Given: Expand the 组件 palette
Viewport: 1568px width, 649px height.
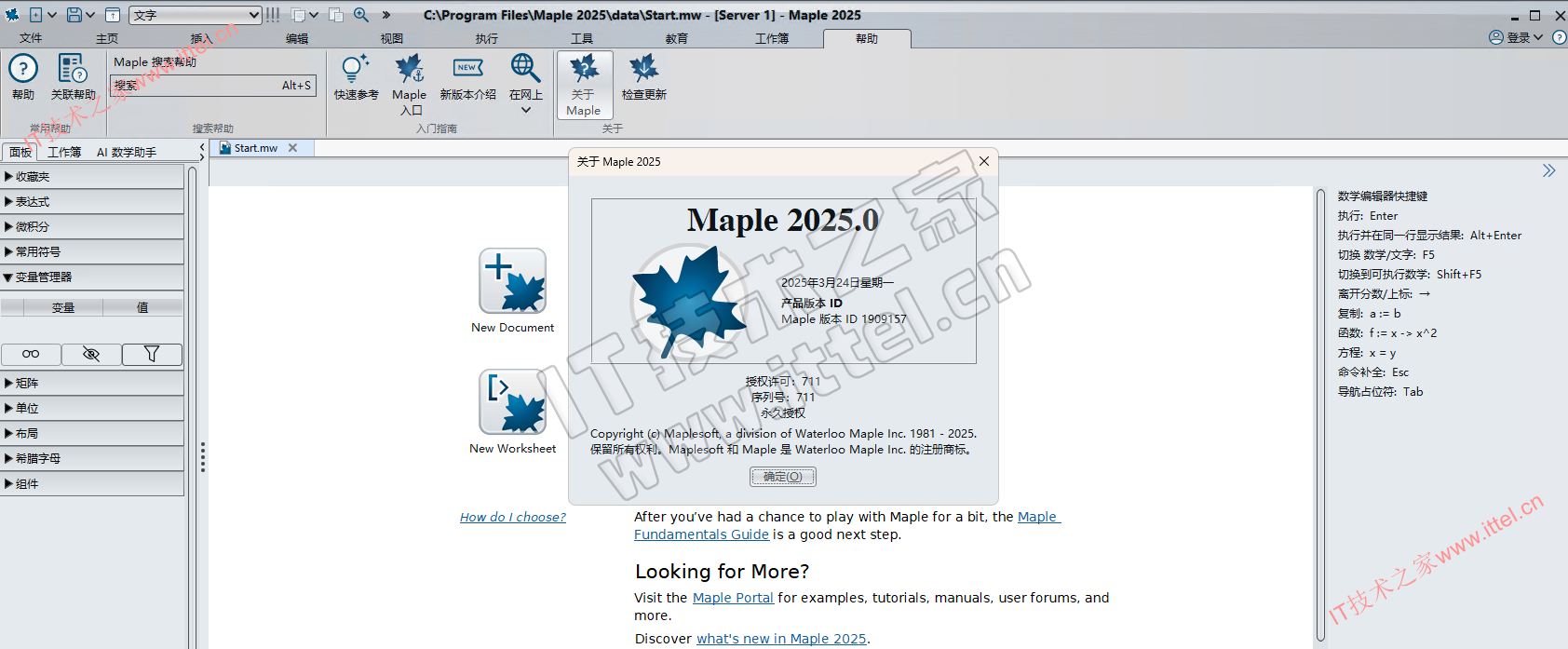Looking at the screenshot, I should pyautogui.click(x=92, y=484).
